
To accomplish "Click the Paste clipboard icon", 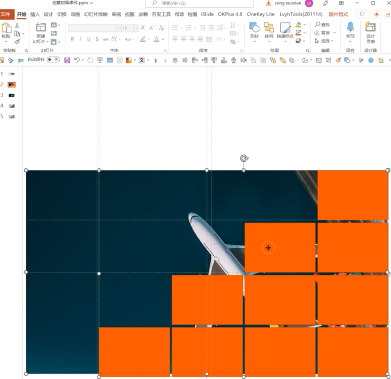I will coord(6,28).
